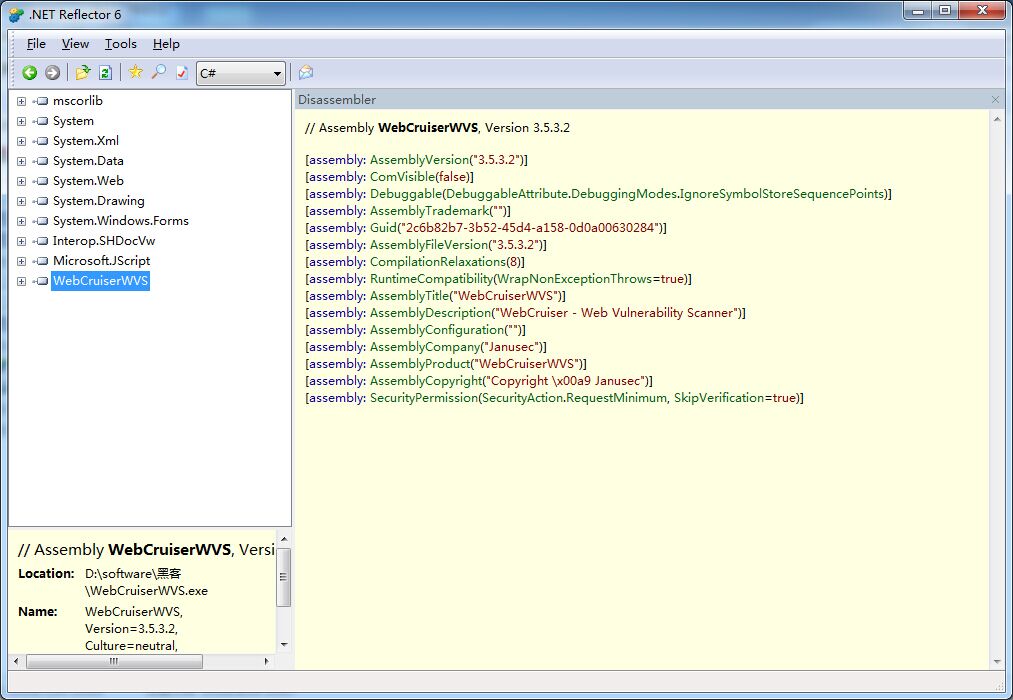Select the Microsoft.JScript assembly
This screenshot has width=1013, height=700.
click(101, 261)
